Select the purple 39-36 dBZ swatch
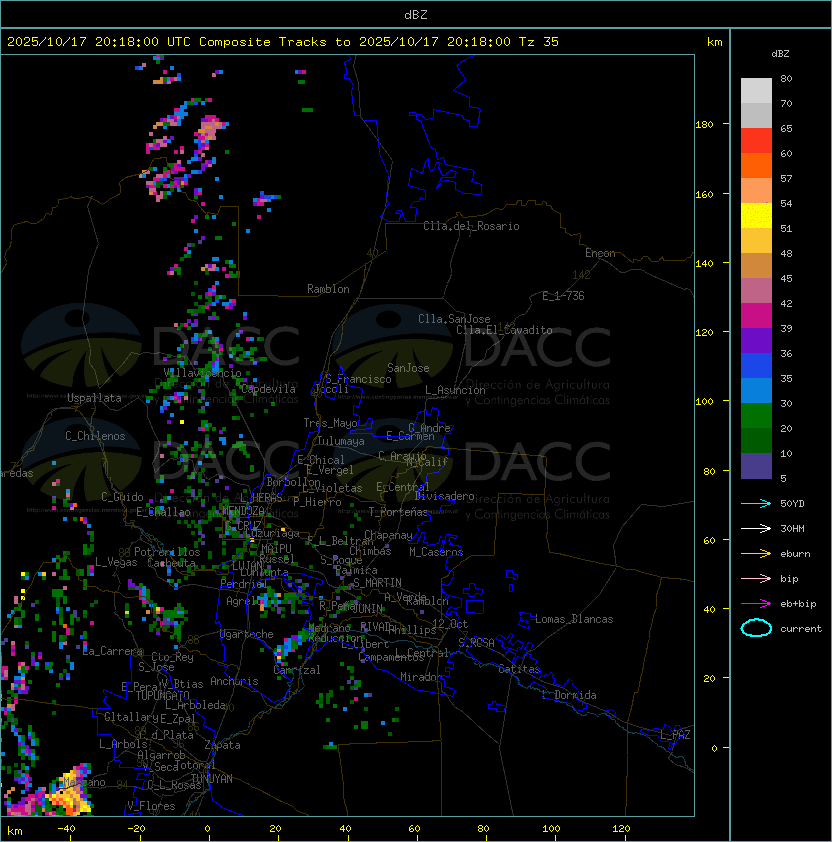This screenshot has width=832, height=842. point(756,340)
